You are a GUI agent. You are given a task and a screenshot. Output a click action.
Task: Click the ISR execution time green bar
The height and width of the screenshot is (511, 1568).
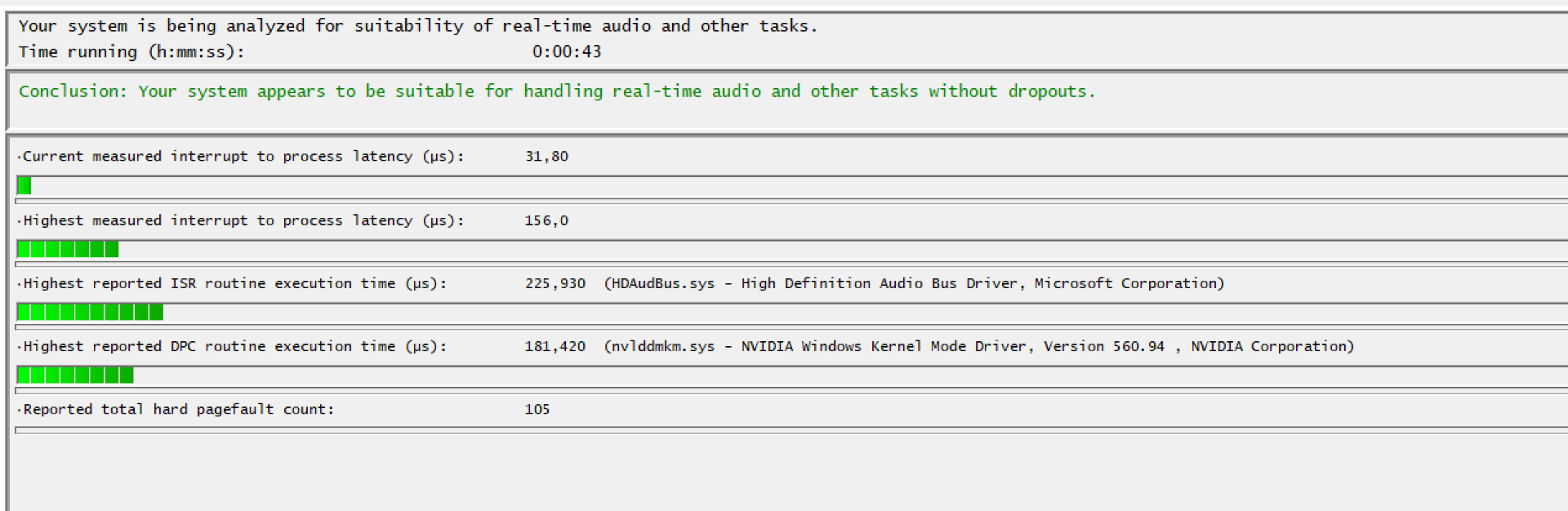click(90, 312)
